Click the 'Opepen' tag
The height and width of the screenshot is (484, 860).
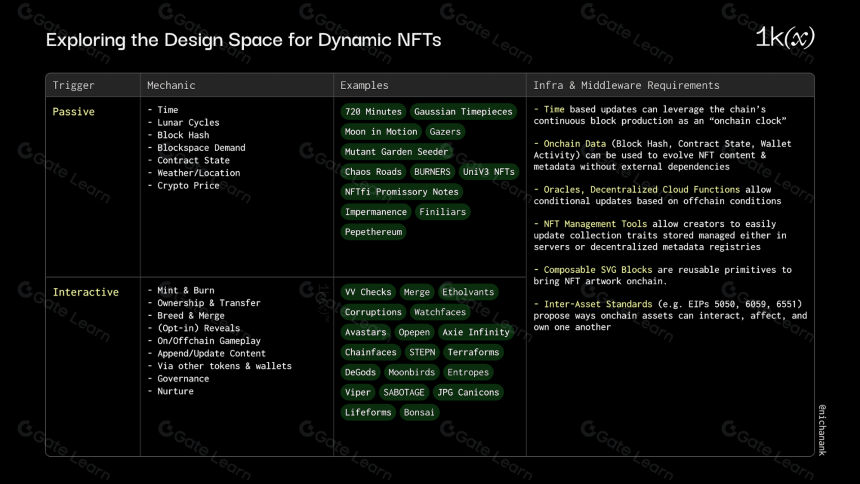(x=414, y=332)
